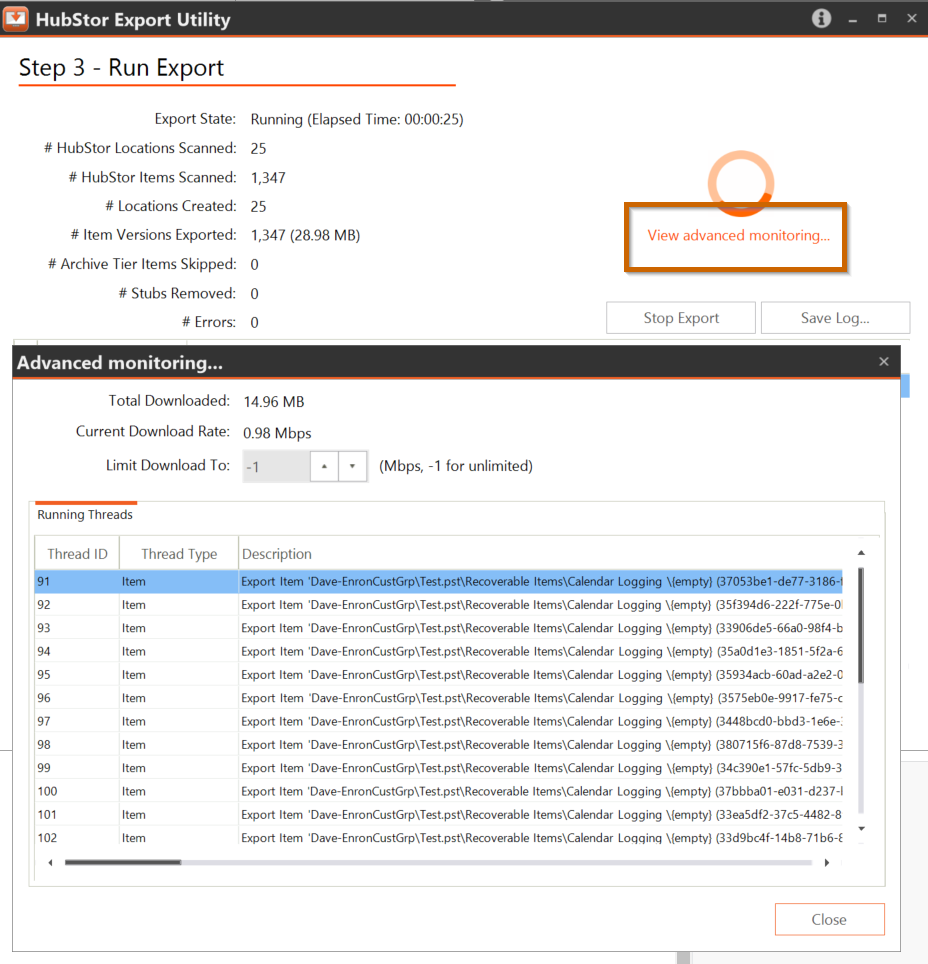Click description ending 35f394d6-222f-775e
Viewport: 928px width, 964px height.
coord(541,605)
